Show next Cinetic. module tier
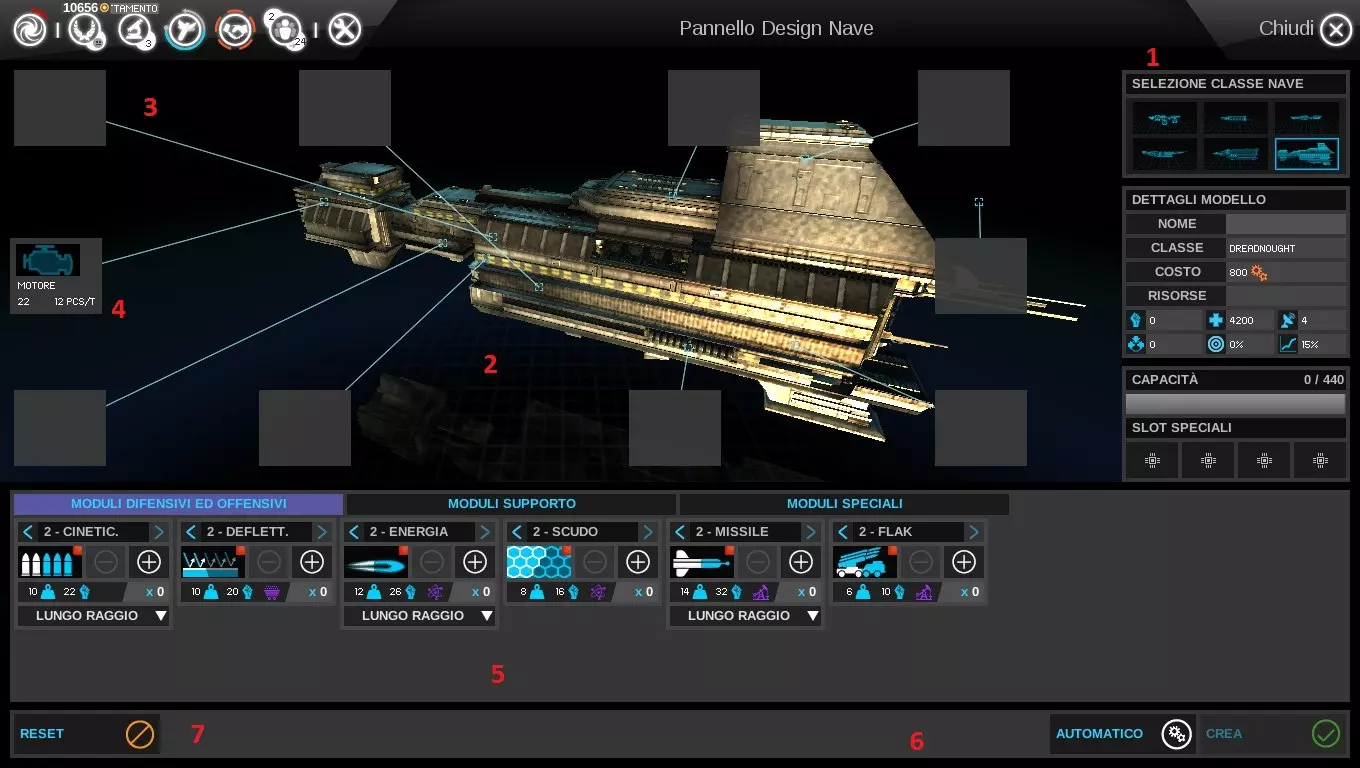The image size is (1360, 768). pyautogui.click(x=158, y=532)
